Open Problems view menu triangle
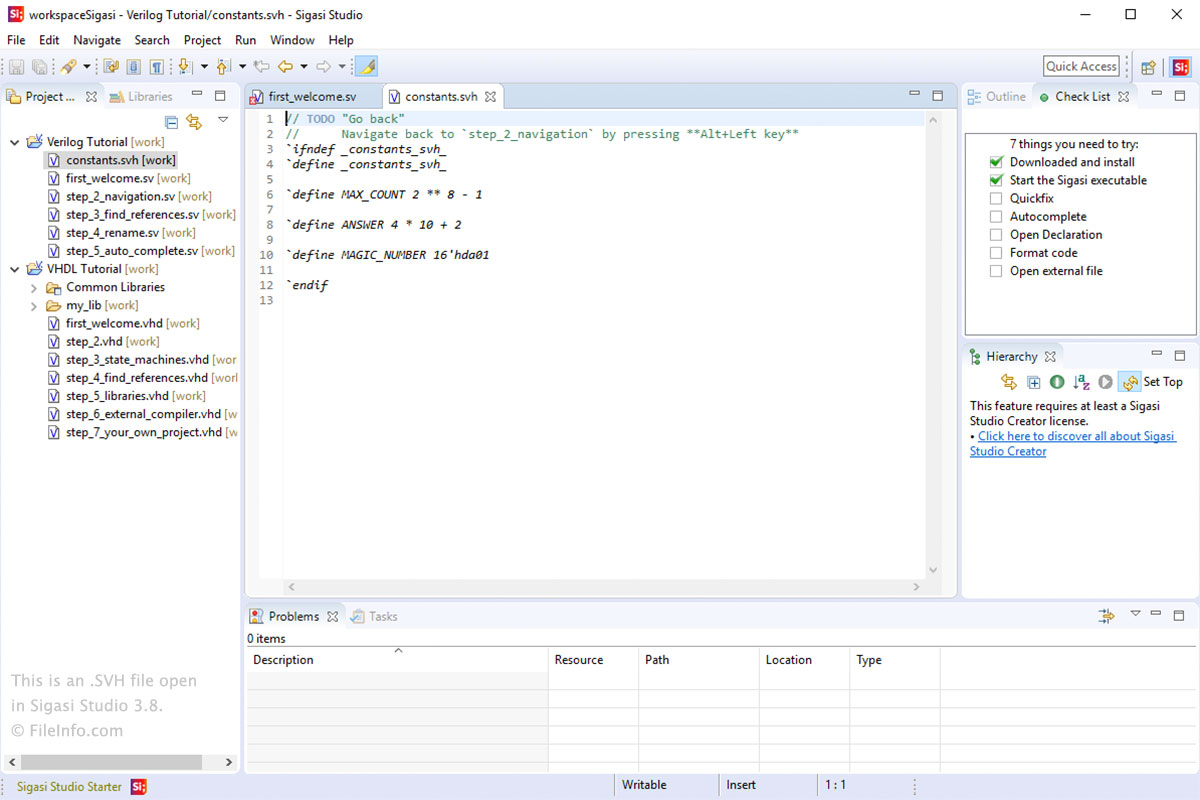Image resolution: width=1200 pixels, height=800 pixels. [1135, 614]
